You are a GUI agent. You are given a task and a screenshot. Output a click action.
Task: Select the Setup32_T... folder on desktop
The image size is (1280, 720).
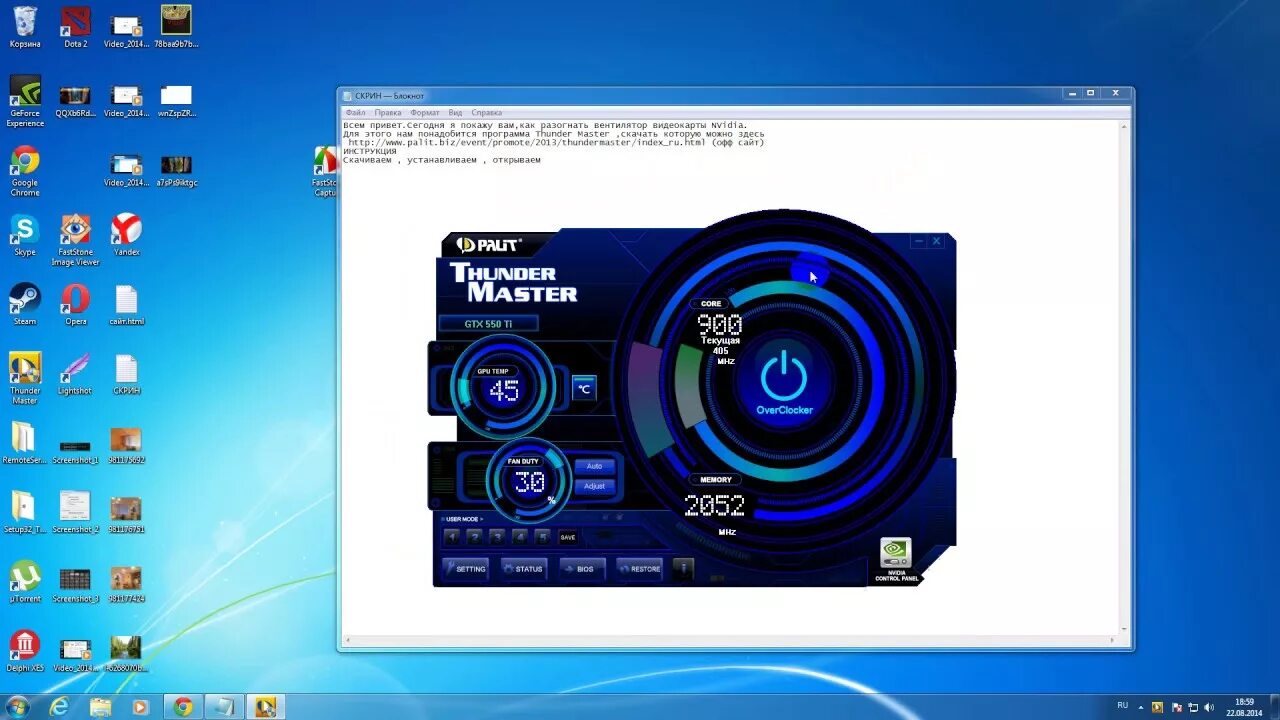coord(25,512)
